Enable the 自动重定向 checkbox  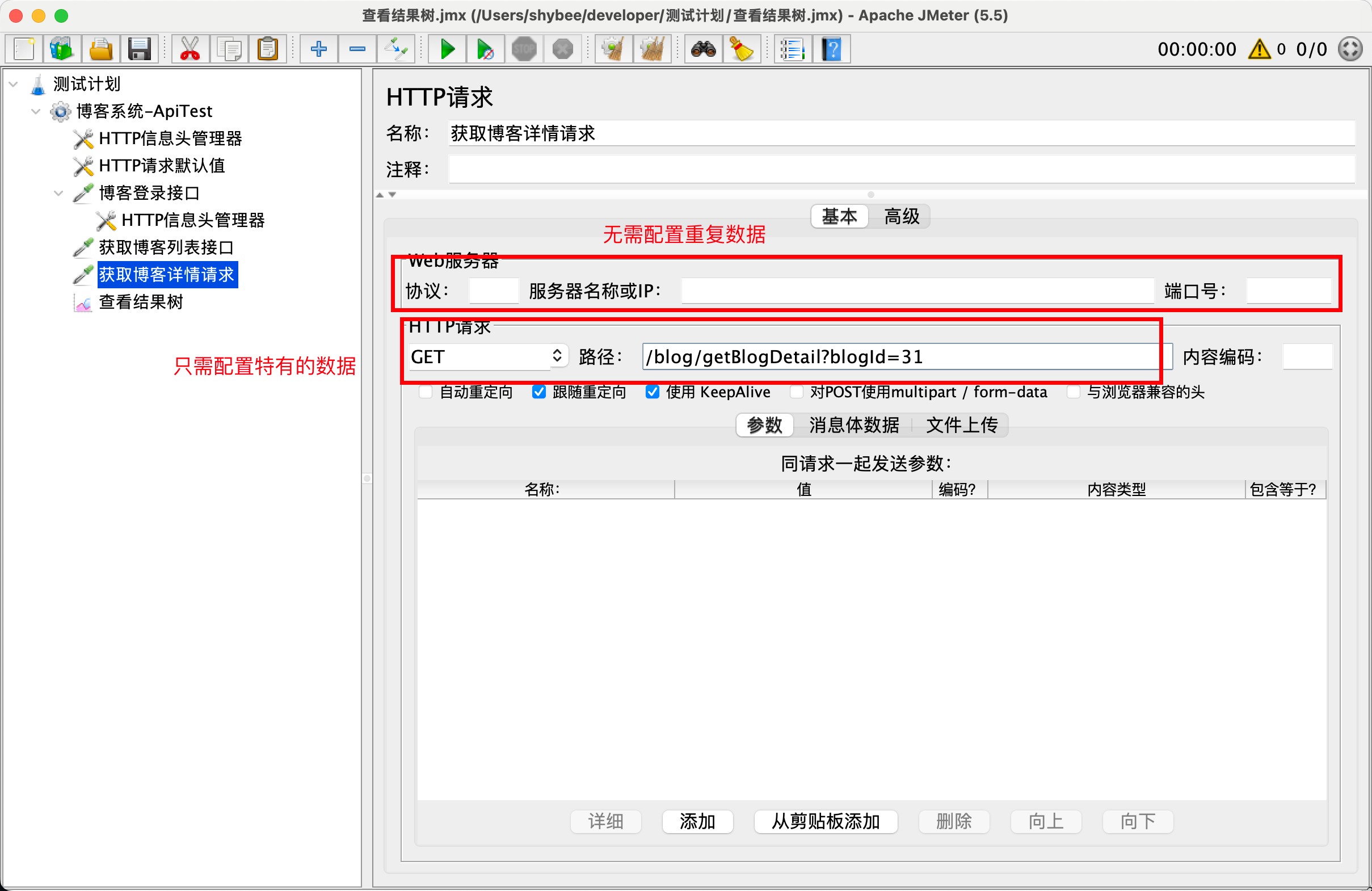426,392
